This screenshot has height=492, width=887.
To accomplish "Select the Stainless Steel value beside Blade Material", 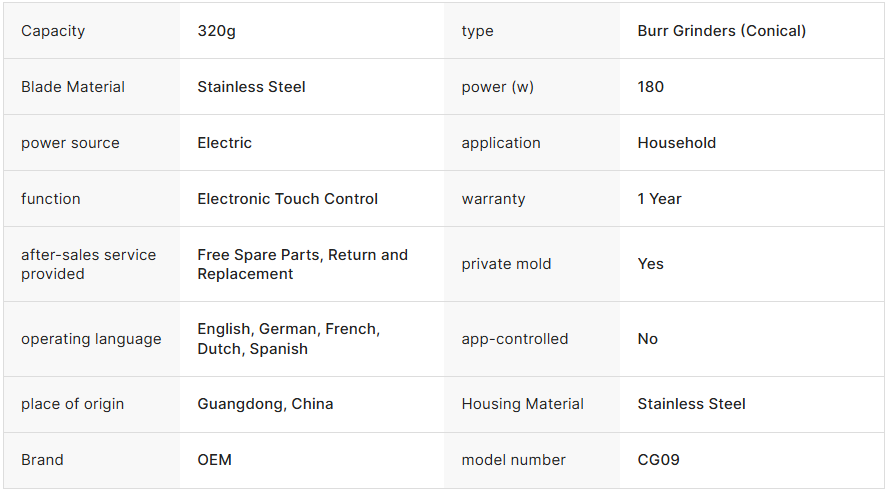I will point(251,87).
